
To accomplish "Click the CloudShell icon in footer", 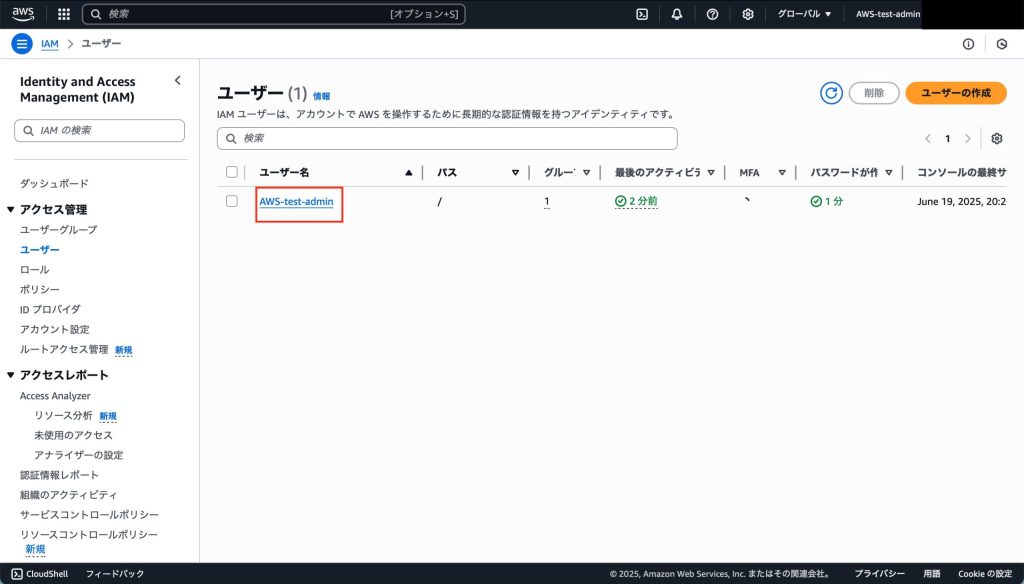I will (17, 574).
